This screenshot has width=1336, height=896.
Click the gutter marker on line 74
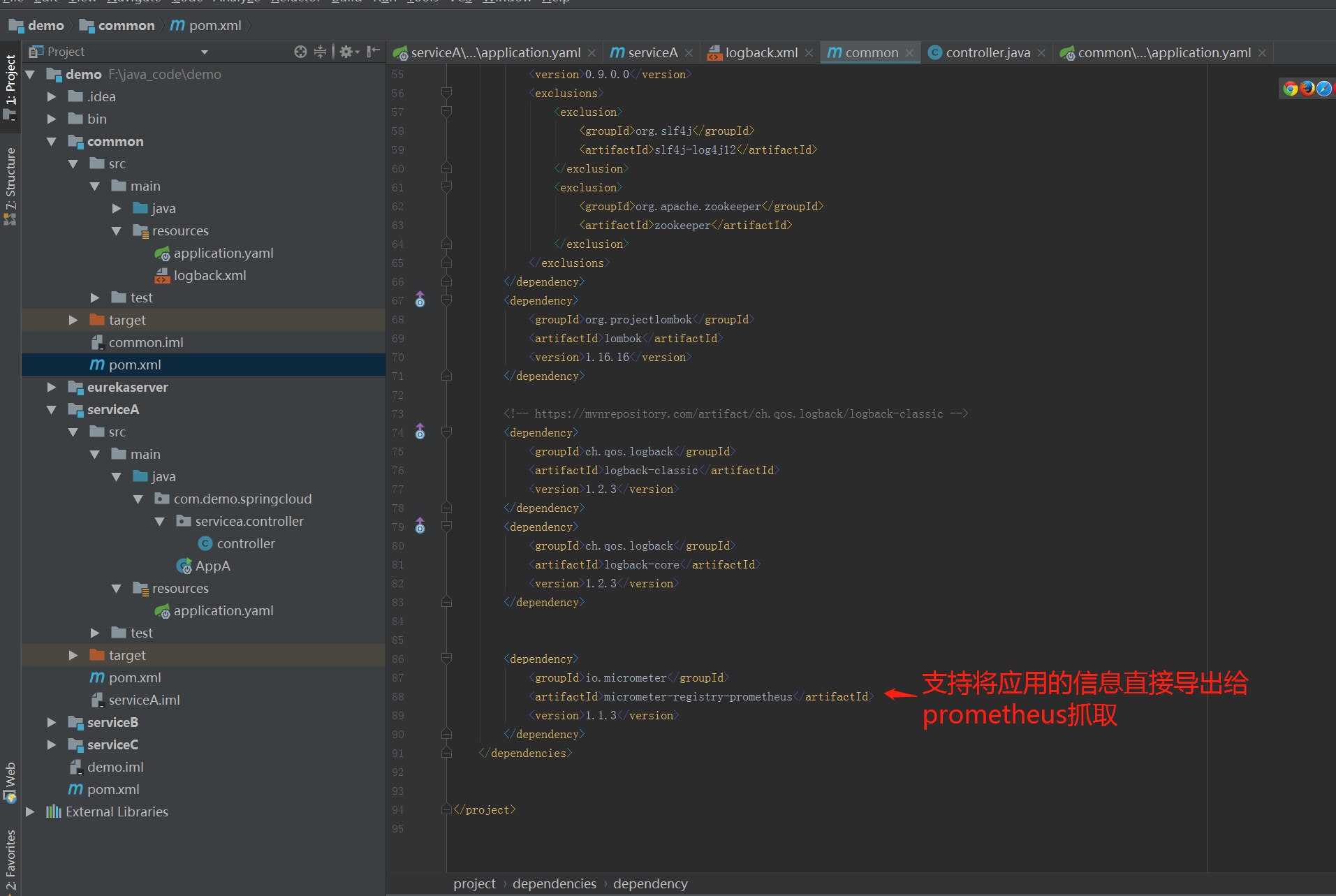point(420,432)
